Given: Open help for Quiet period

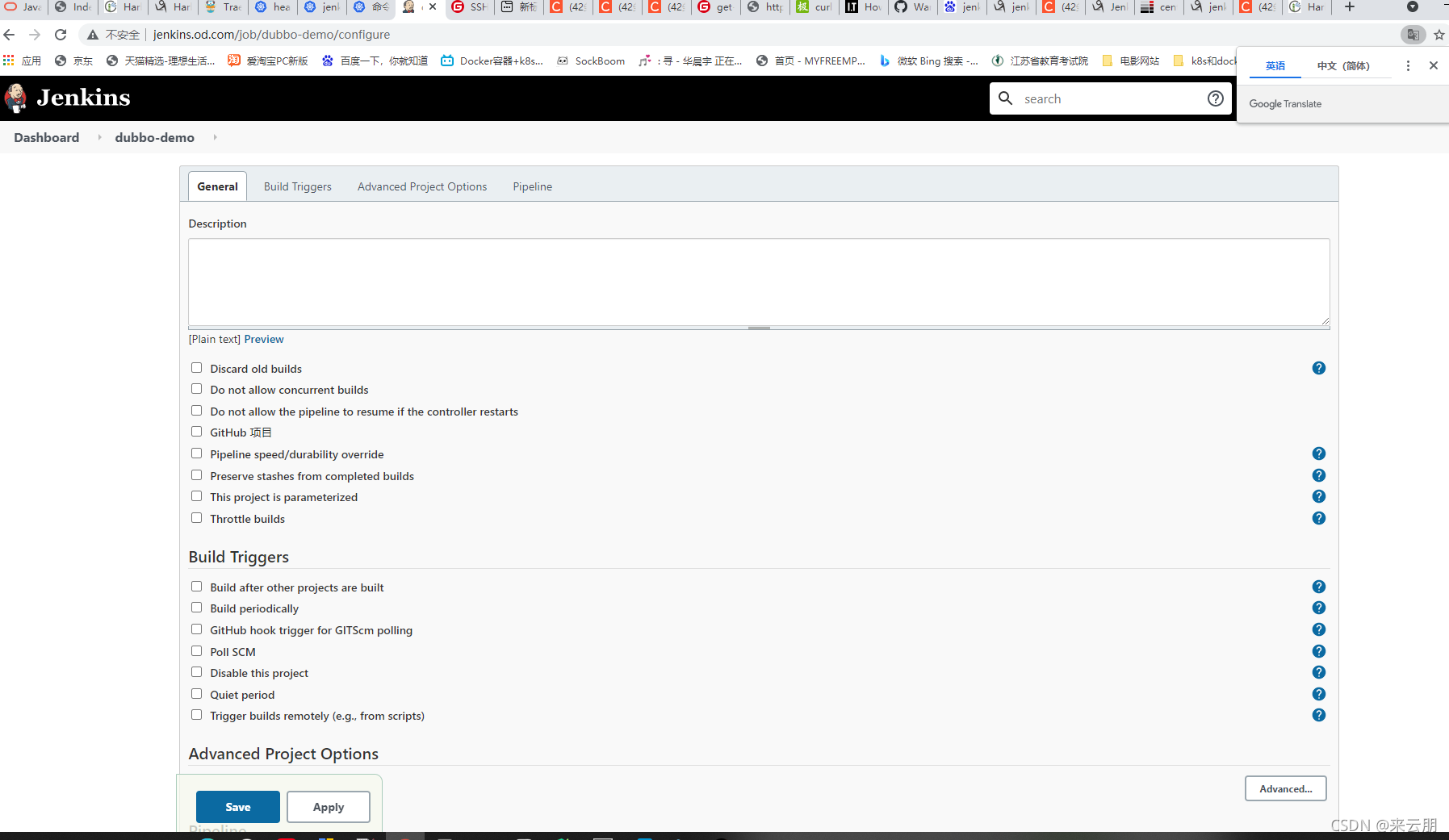Looking at the screenshot, I should pos(1319,694).
